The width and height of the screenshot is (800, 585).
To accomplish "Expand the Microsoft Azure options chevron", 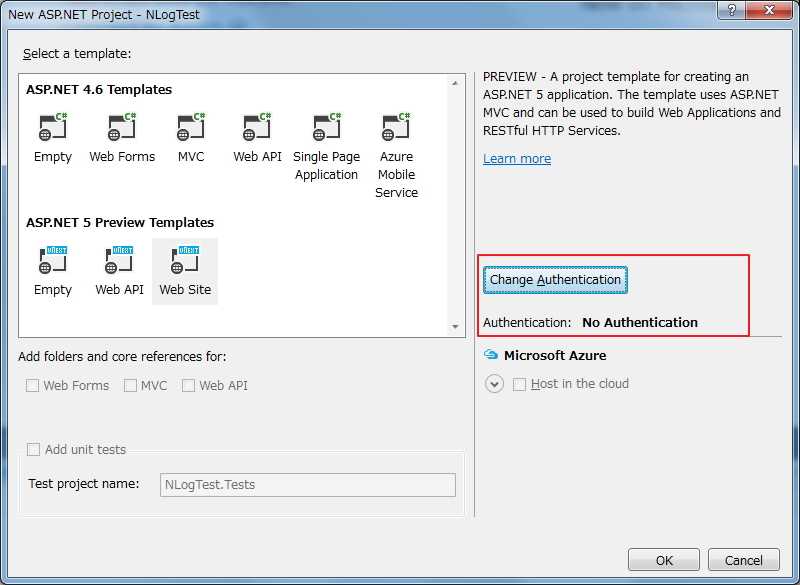I will [x=494, y=384].
